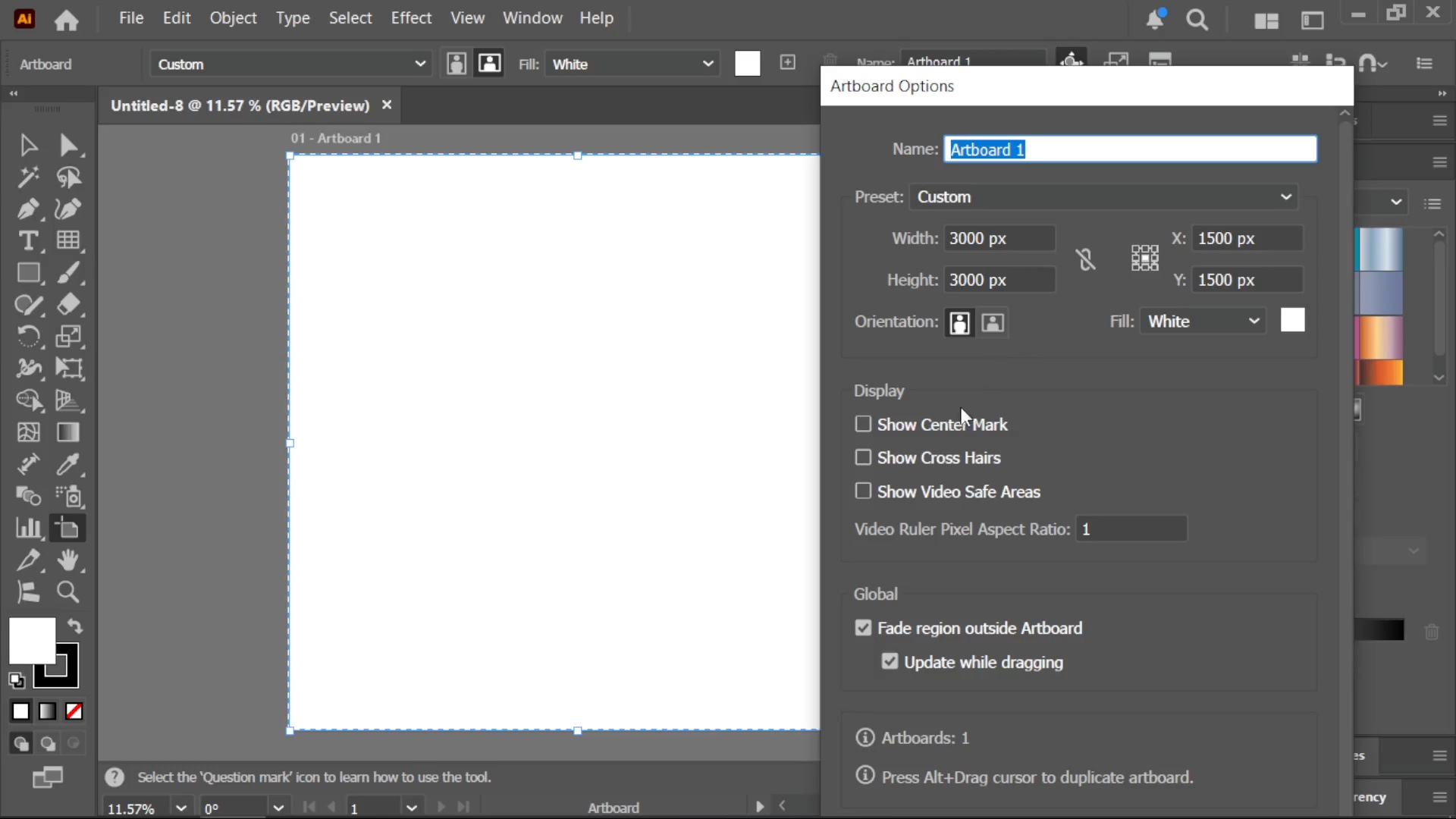Viewport: 1456px width, 819px height.
Task: Select the Rectangular Grid tool
Action: [68, 240]
